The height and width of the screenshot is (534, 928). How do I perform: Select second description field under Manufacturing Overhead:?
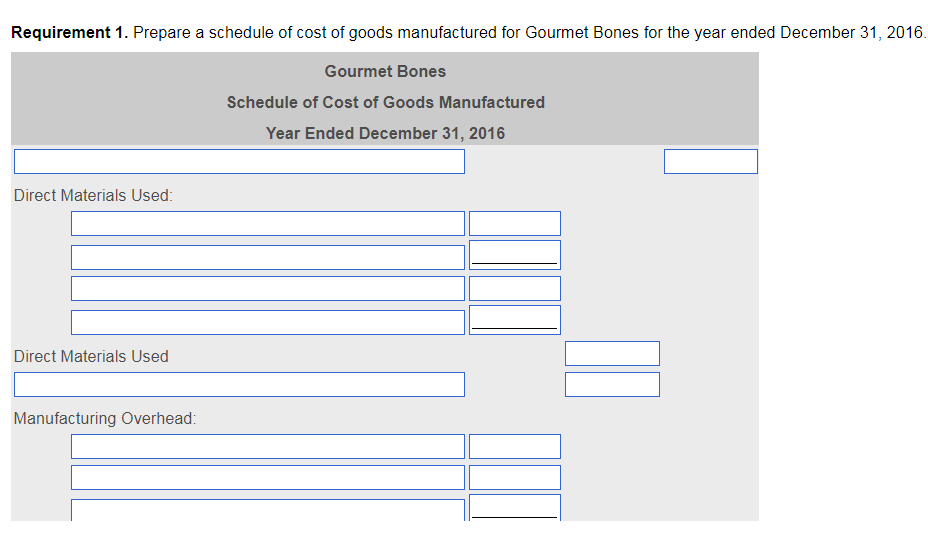pyautogui.click(x=267, y=477)
